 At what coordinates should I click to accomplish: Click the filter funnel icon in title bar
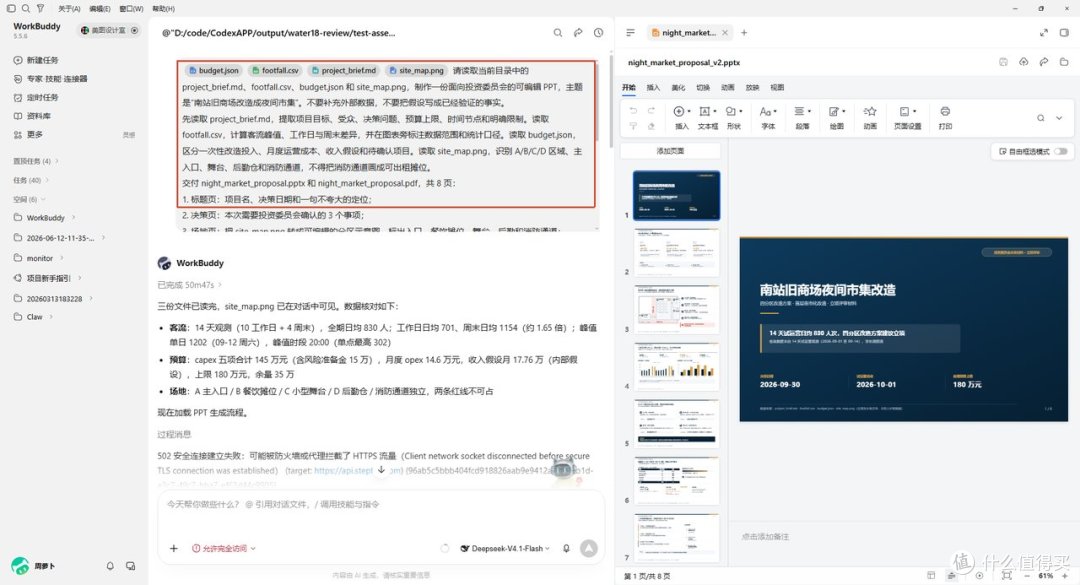pyautogui.click(x=40, y=8)
